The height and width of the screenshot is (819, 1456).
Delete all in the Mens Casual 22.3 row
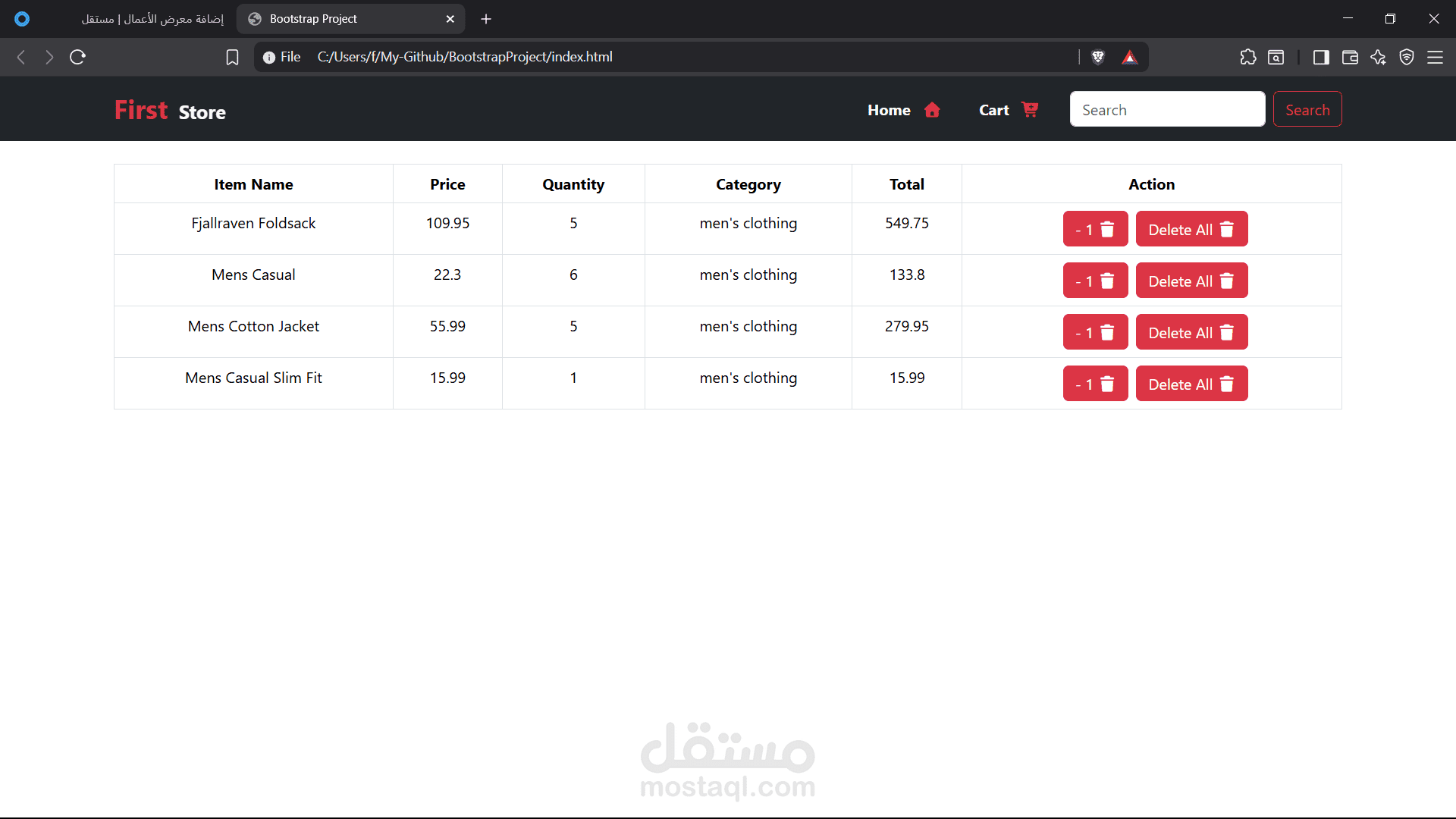coord(1191,281)
